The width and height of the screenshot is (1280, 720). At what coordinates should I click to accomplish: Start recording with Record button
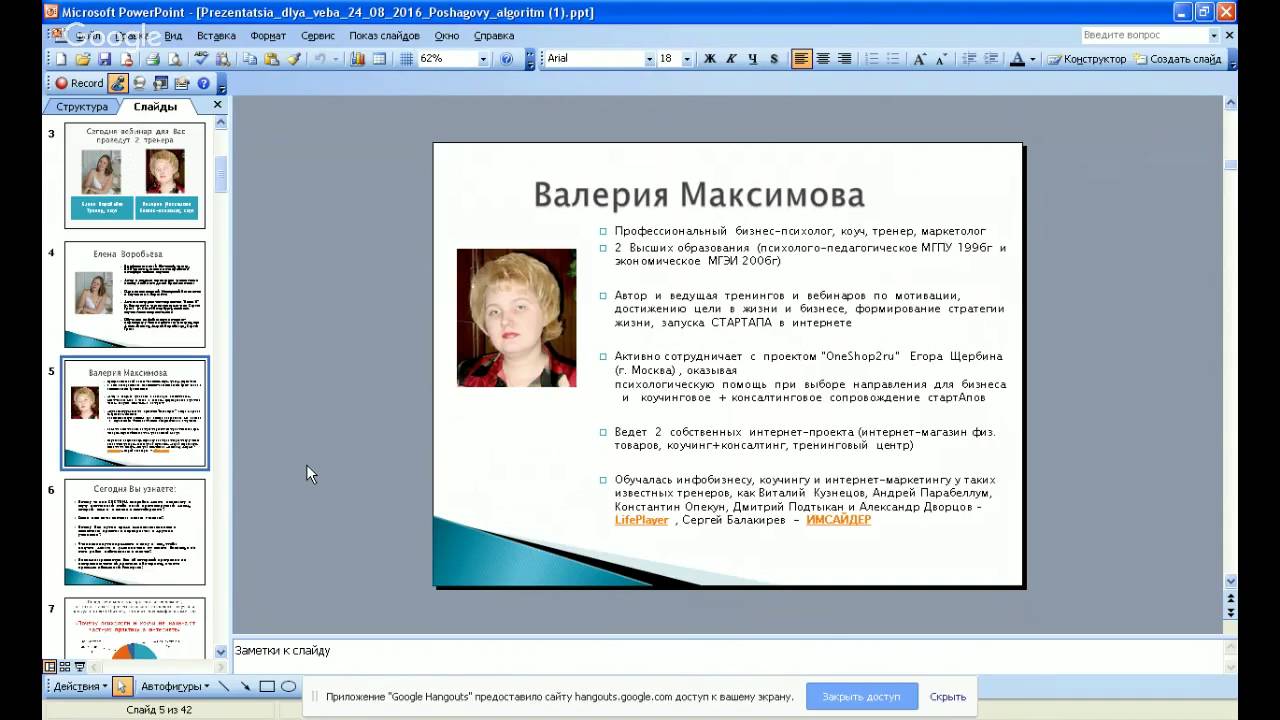click(79, 83)
